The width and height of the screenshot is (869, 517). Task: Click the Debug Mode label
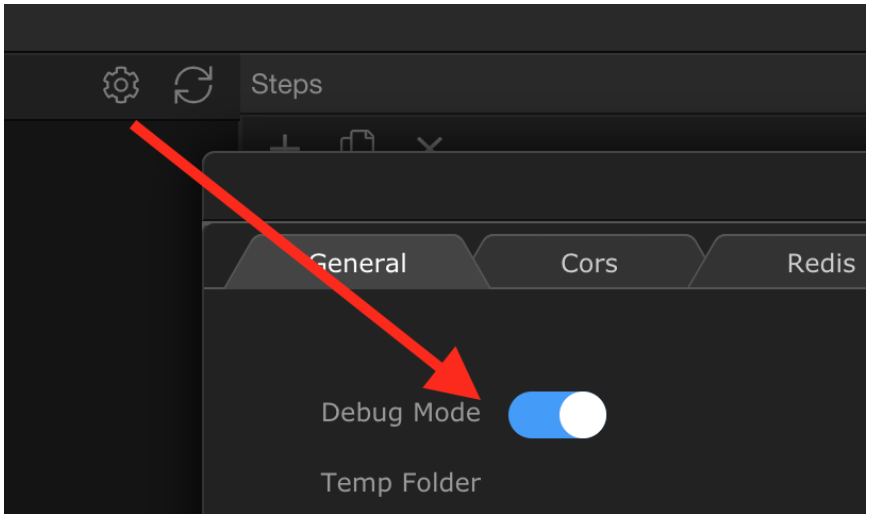(x=400, y=413)
